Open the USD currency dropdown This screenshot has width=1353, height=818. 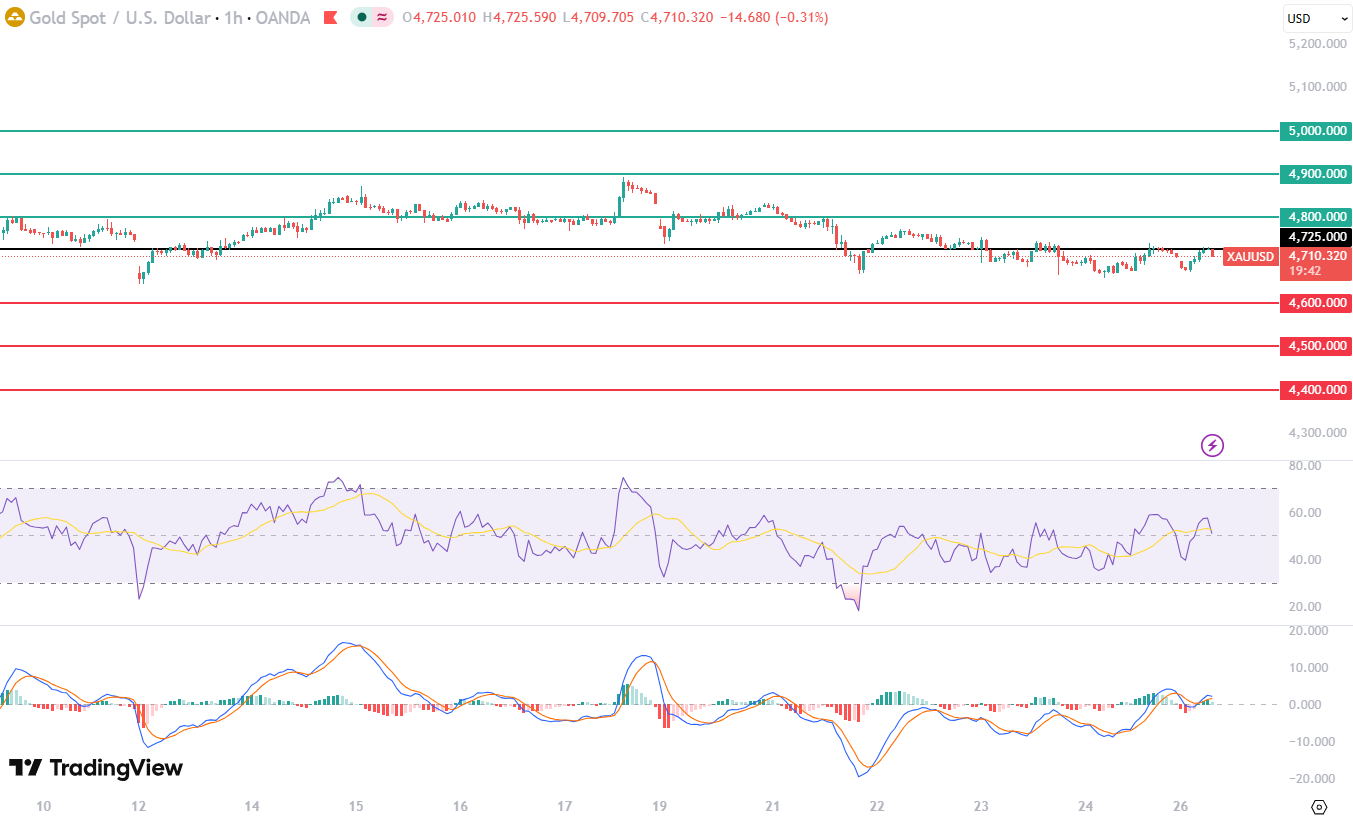click(1317, 18)
